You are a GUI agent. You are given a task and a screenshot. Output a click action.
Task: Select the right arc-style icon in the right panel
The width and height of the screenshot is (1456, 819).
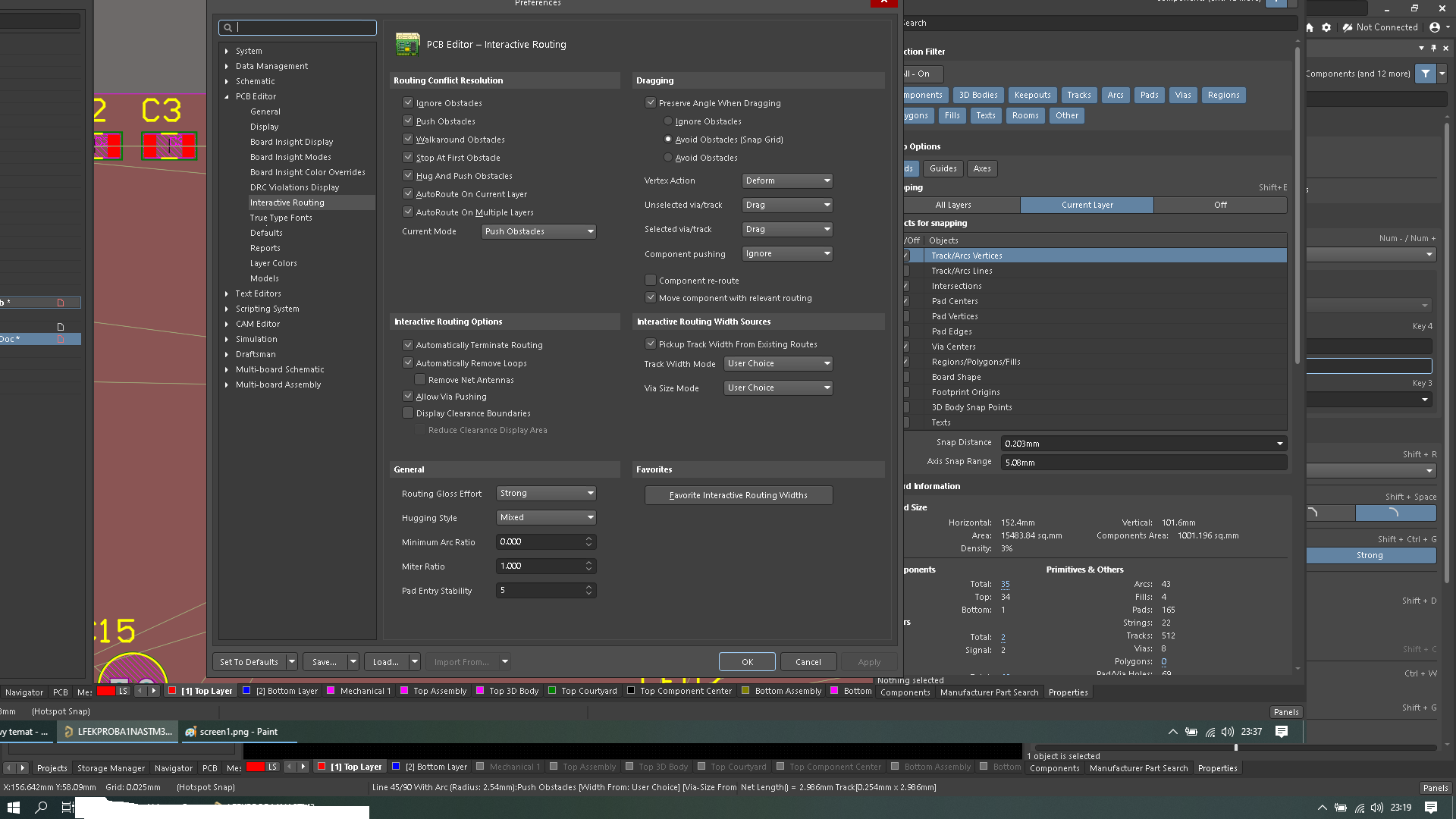[x=1395, y=513]
